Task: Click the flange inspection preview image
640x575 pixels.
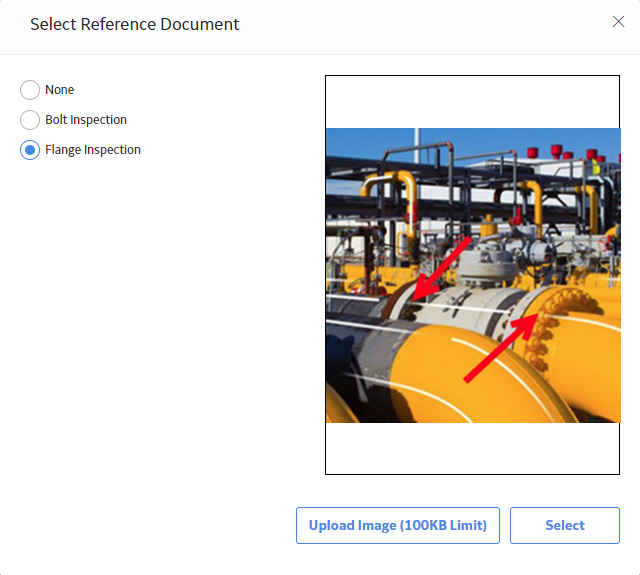Action: tap(473, 275)
